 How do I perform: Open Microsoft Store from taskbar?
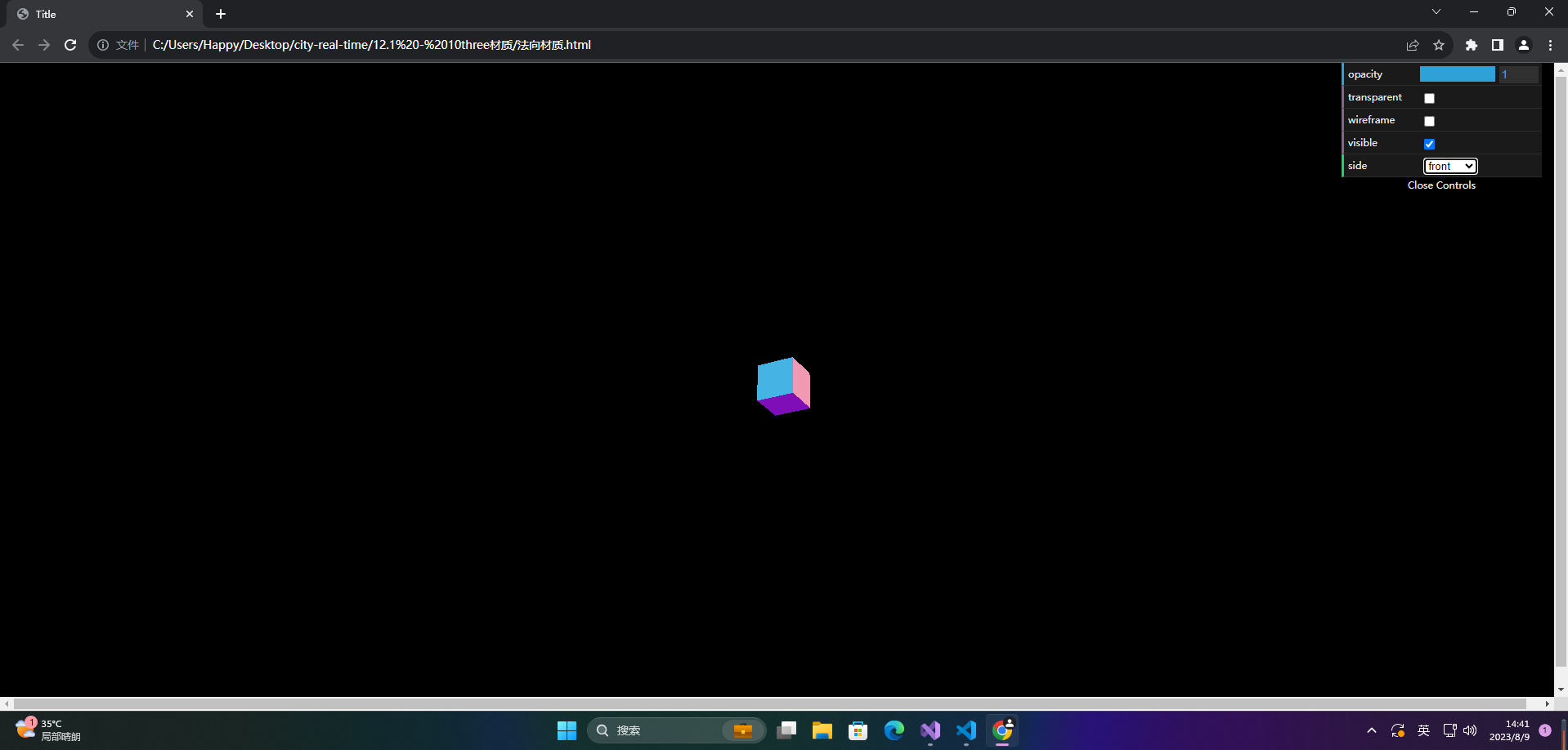coord(858,730)
